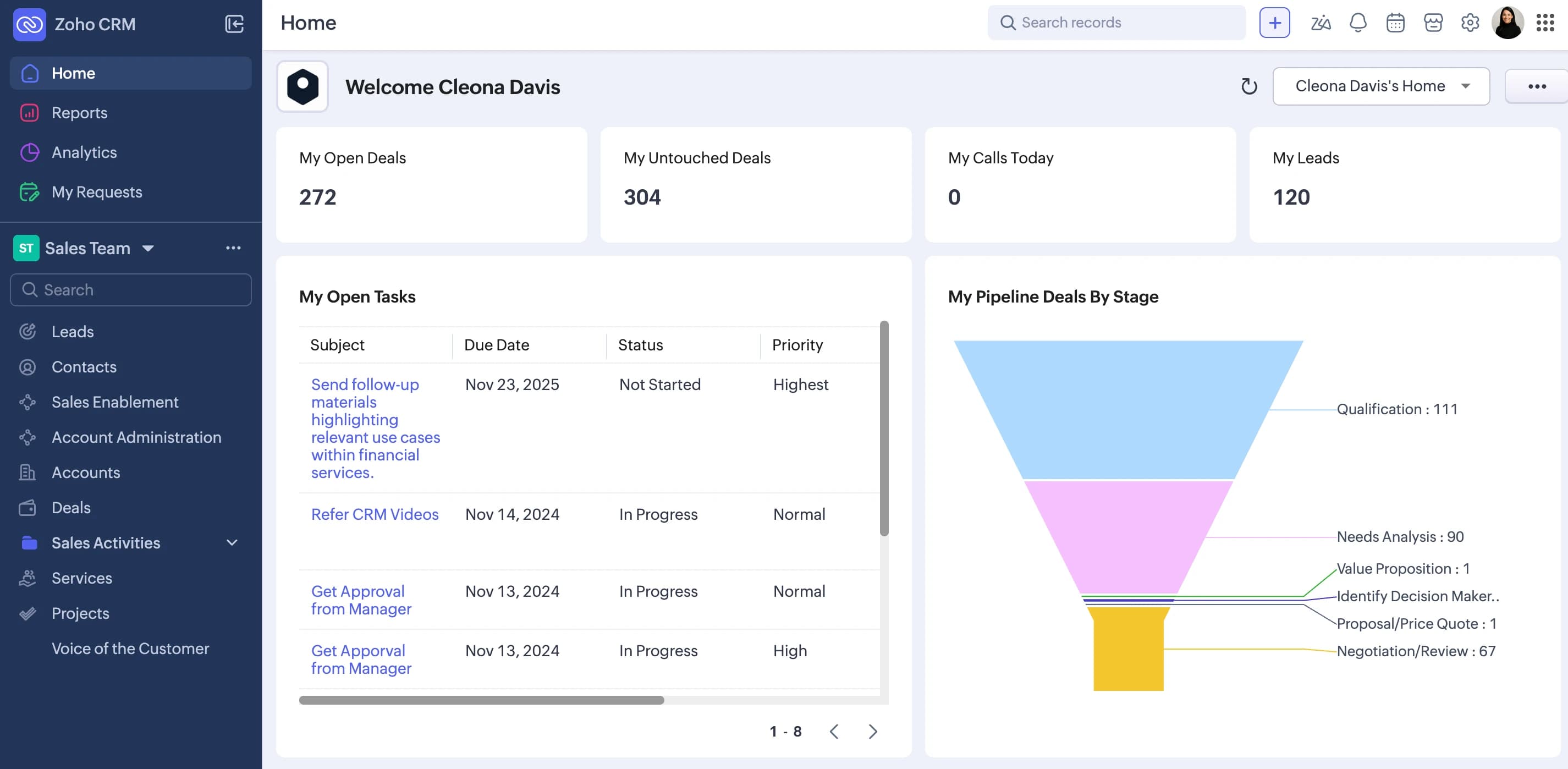
Task: Open the Send follow-up materials task
Action: 376,429
